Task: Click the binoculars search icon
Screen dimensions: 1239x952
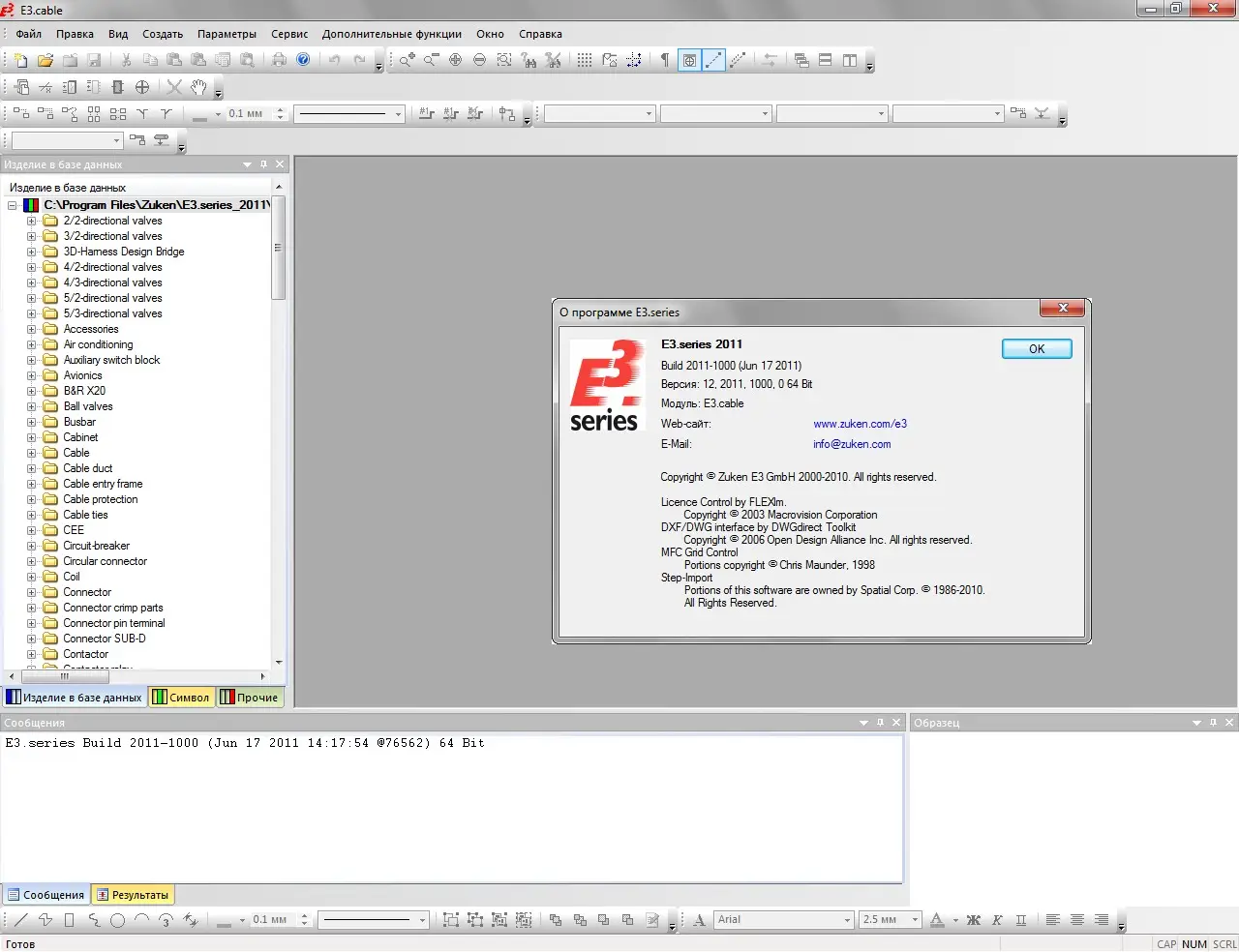Action: 529,60
